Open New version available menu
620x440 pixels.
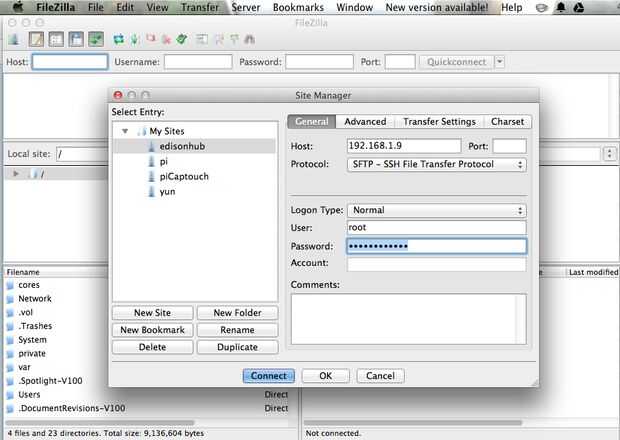tap(437, 7)
